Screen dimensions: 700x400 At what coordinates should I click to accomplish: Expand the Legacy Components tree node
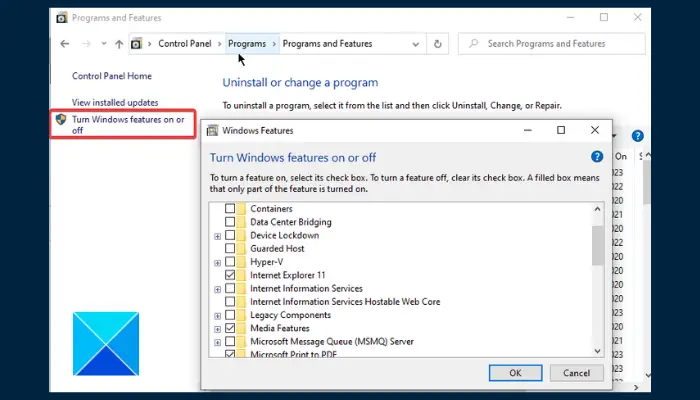click(217, 316)
